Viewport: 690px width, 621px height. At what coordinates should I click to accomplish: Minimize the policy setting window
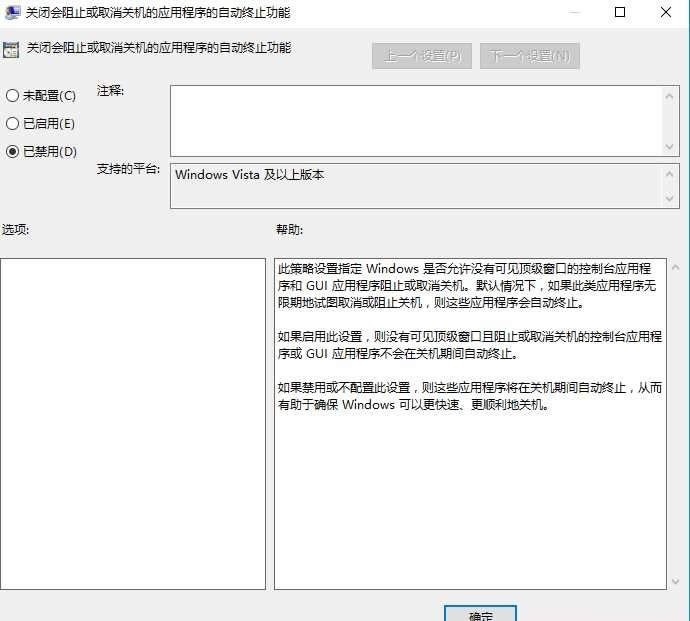click(573, 12)
